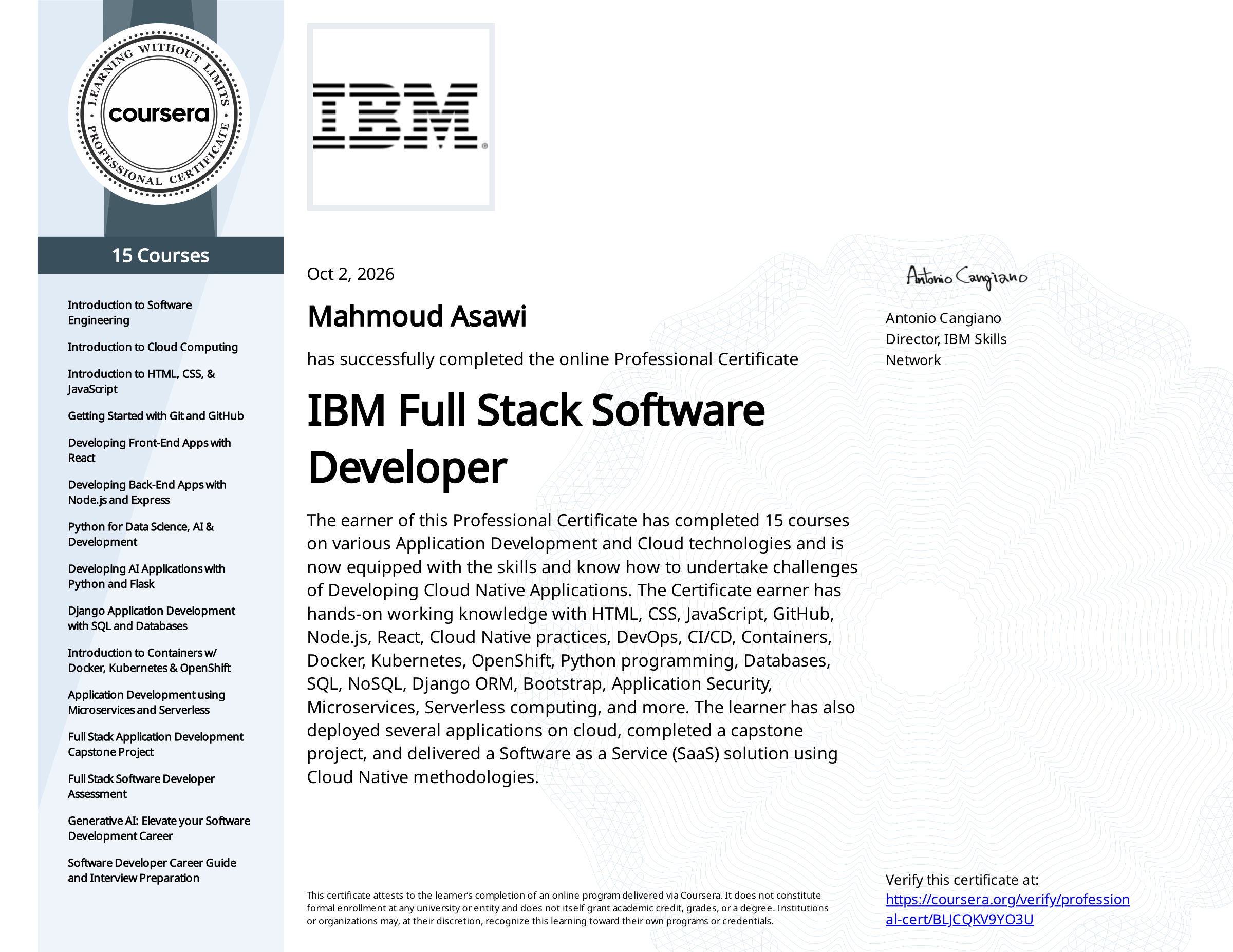Select 'Developing Front-End Apps with React'

click(x=150, y=450)
